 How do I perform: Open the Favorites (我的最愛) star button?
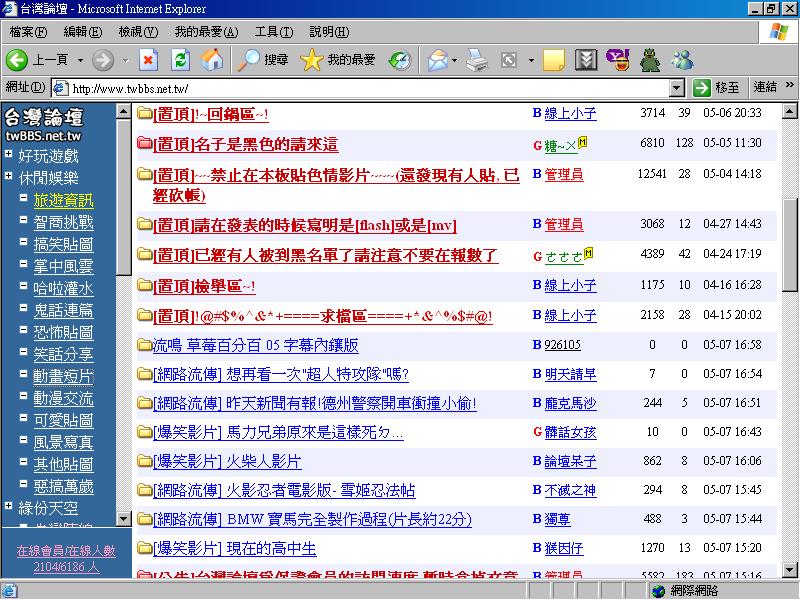pyautogui.click(x=338, y=60)
